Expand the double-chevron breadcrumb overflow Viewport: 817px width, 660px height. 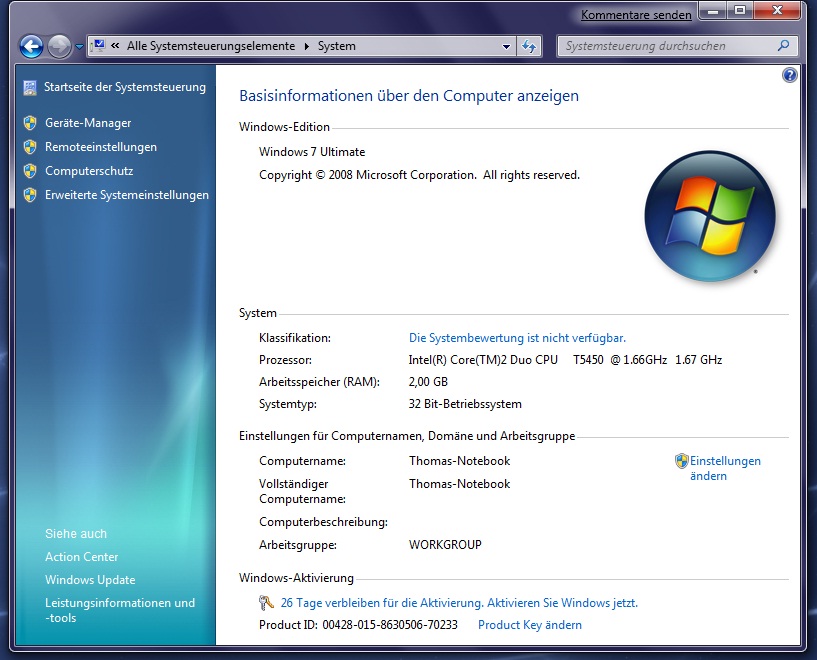(x=115, y=46)
